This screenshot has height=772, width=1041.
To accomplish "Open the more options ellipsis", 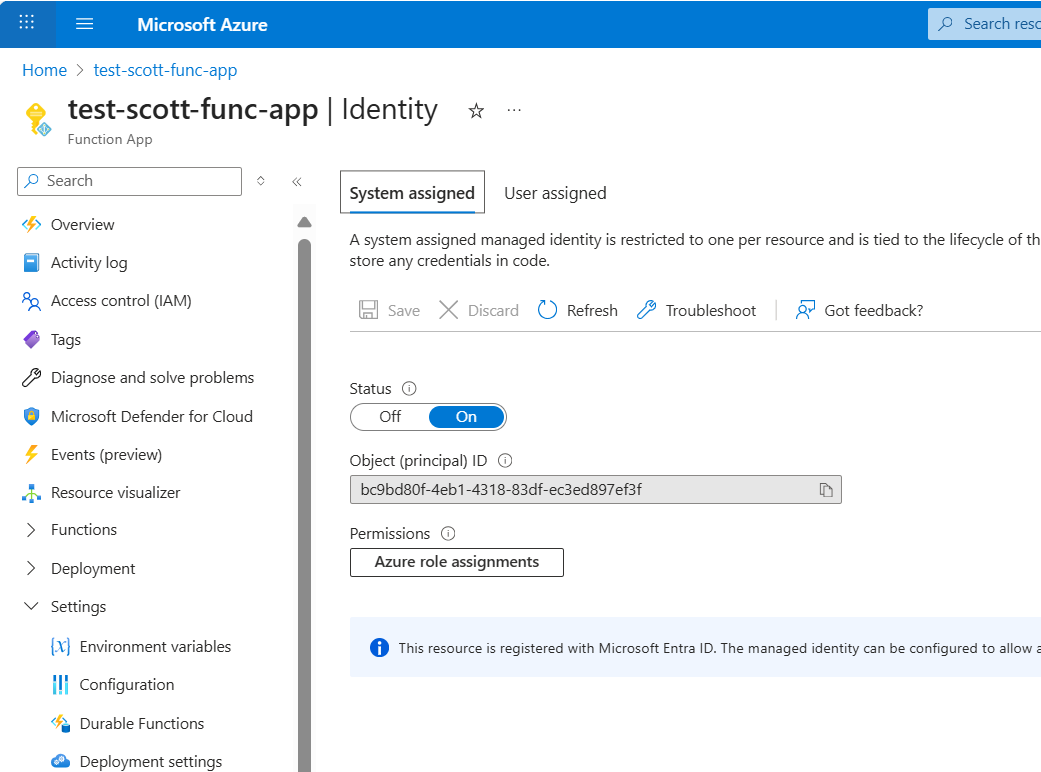I will pyautogui.click(x=514, y=111).
